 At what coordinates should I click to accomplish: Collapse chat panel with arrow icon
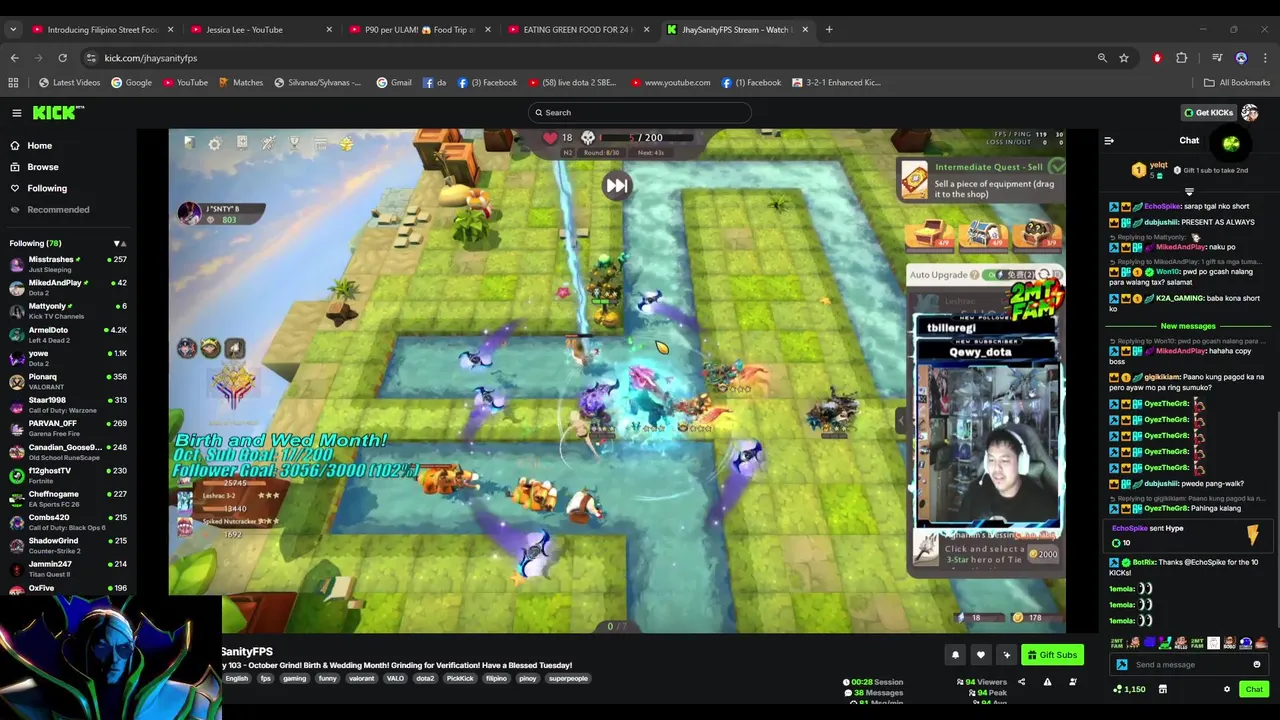[x=1109, y=141]
